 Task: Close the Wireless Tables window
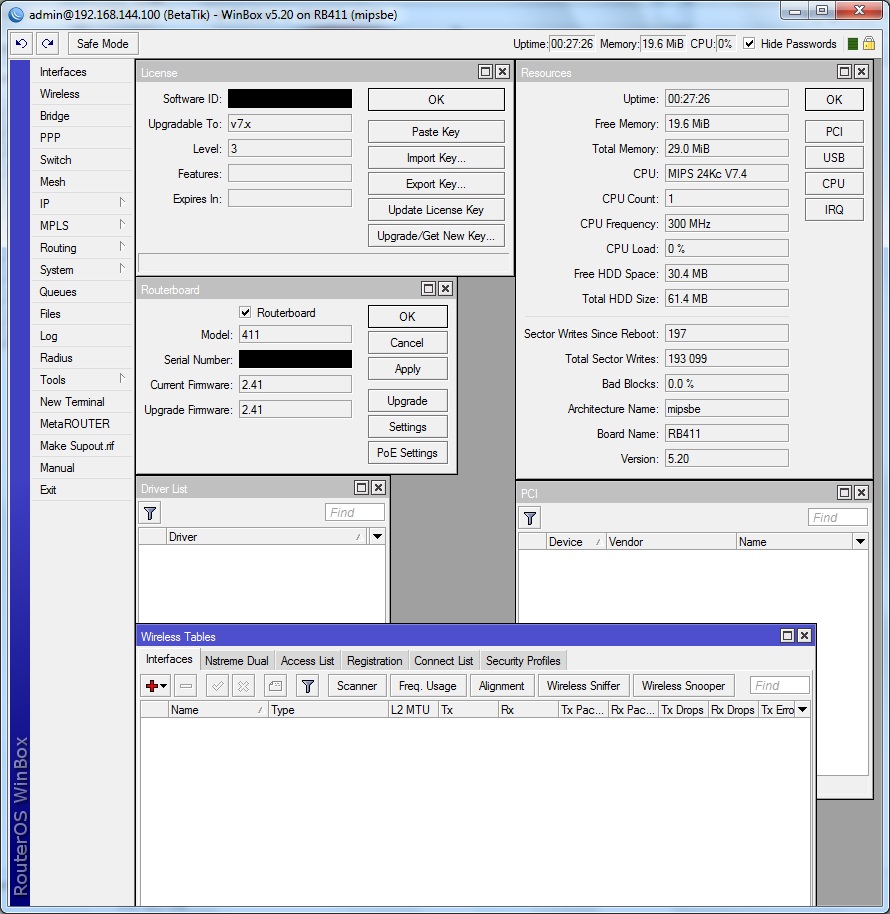point(804,635)
